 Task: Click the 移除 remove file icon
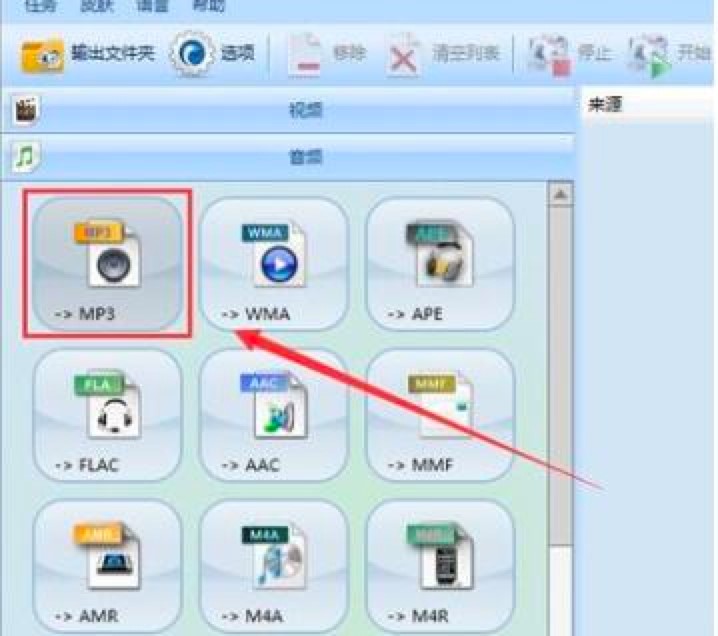304,54
